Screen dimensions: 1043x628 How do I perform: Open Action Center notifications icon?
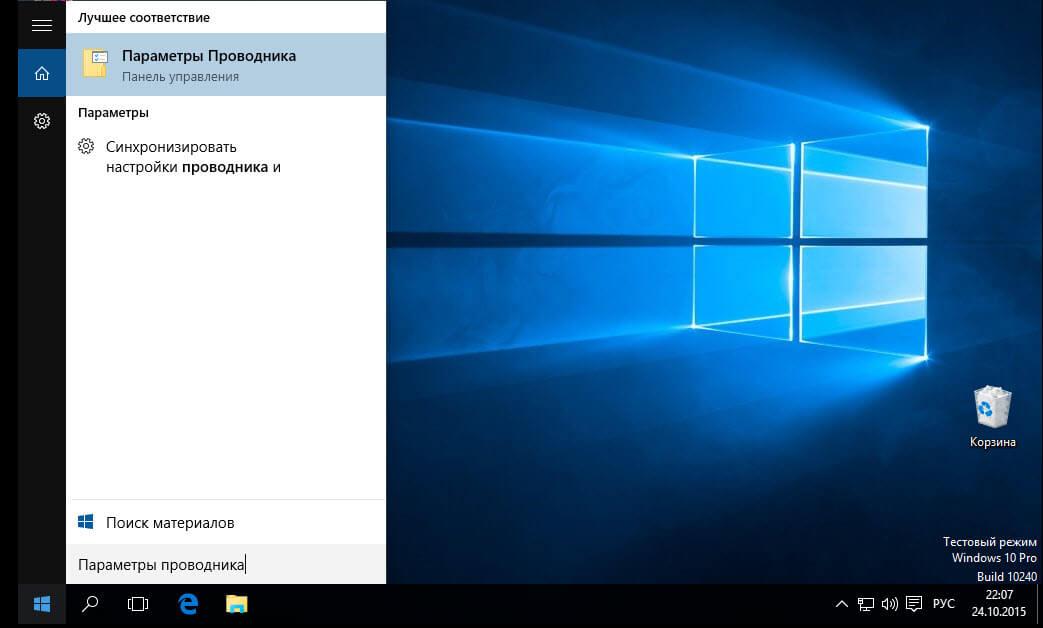click(914, 604)
